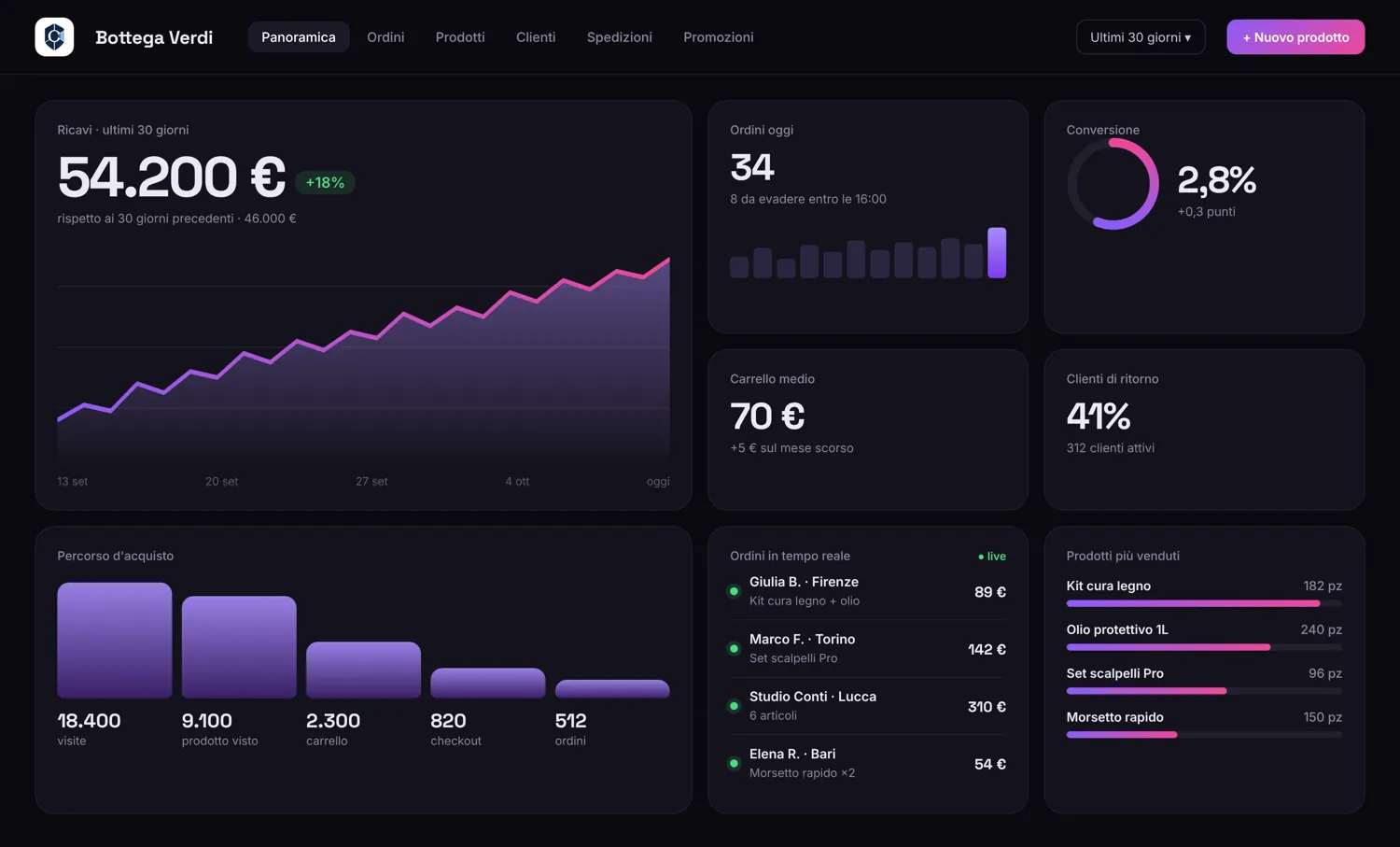Click the green status dot beside Elena R.

point(735,763)
